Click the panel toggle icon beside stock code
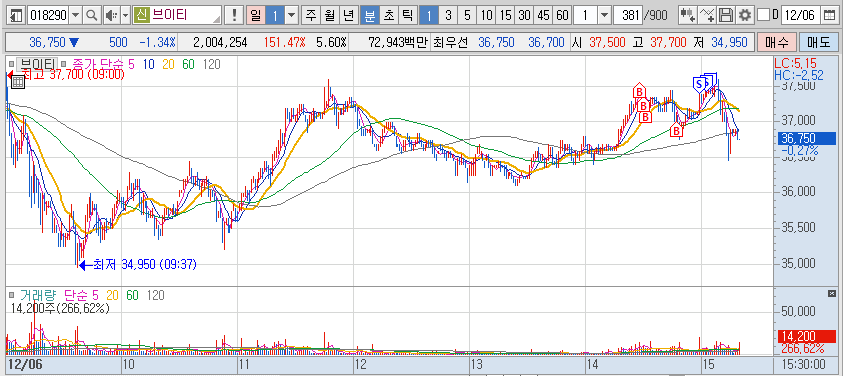Image resolution: width=843 pixels, height=376 pixels. 17,15
